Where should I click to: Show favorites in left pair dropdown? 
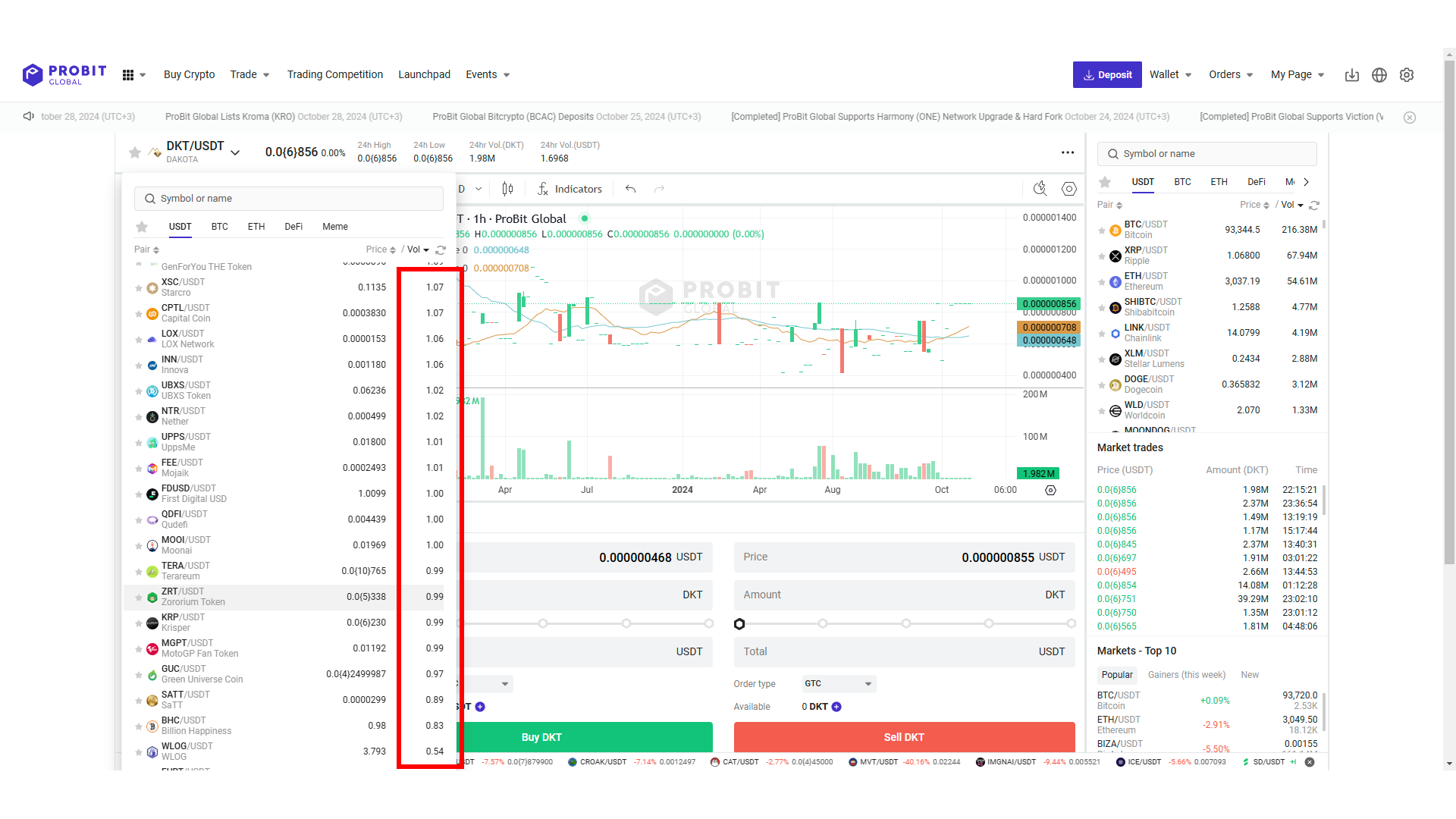pyautogui.click(x=142, y=227)
